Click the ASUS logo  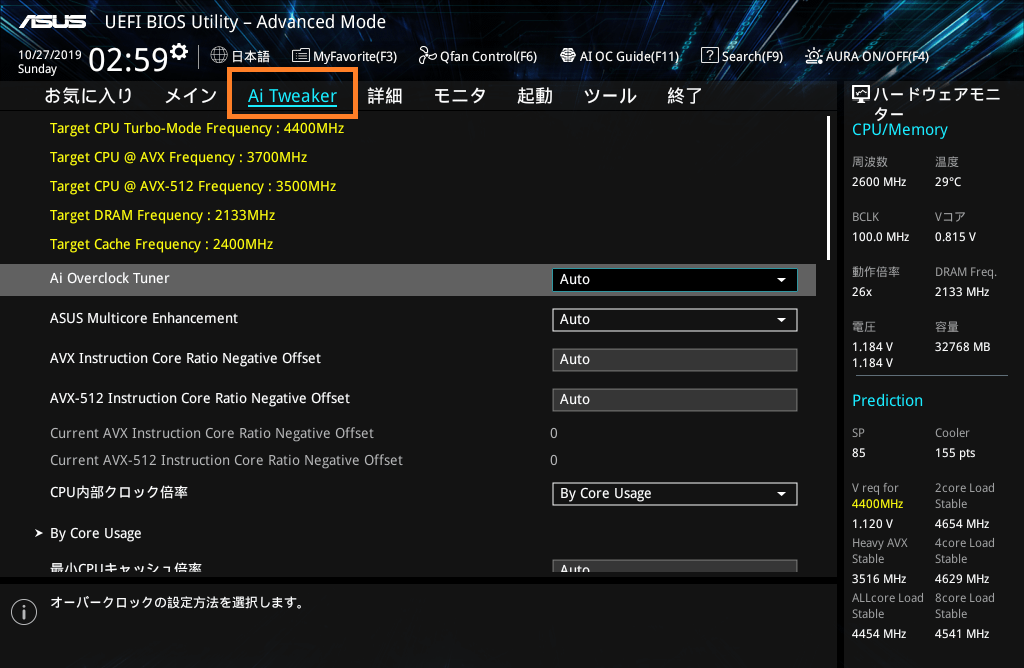[53, 22]
